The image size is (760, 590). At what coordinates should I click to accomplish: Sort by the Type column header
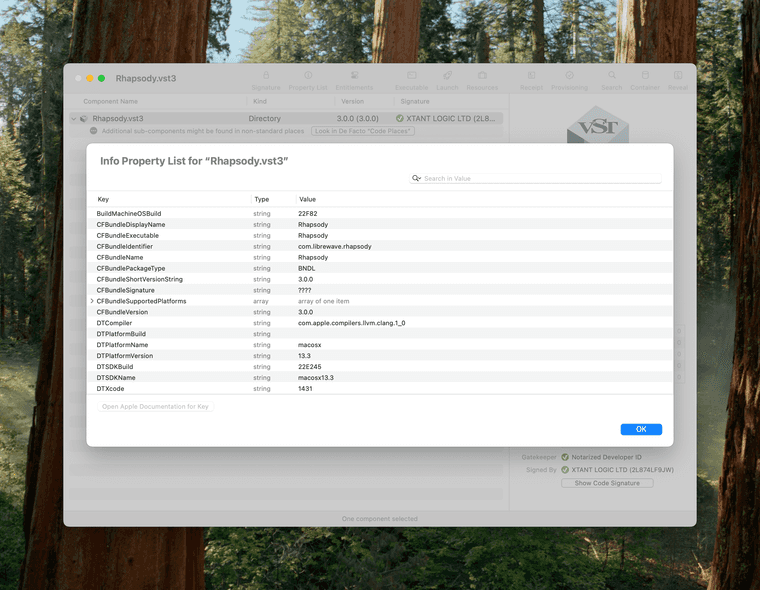click(x=261, y=199)
